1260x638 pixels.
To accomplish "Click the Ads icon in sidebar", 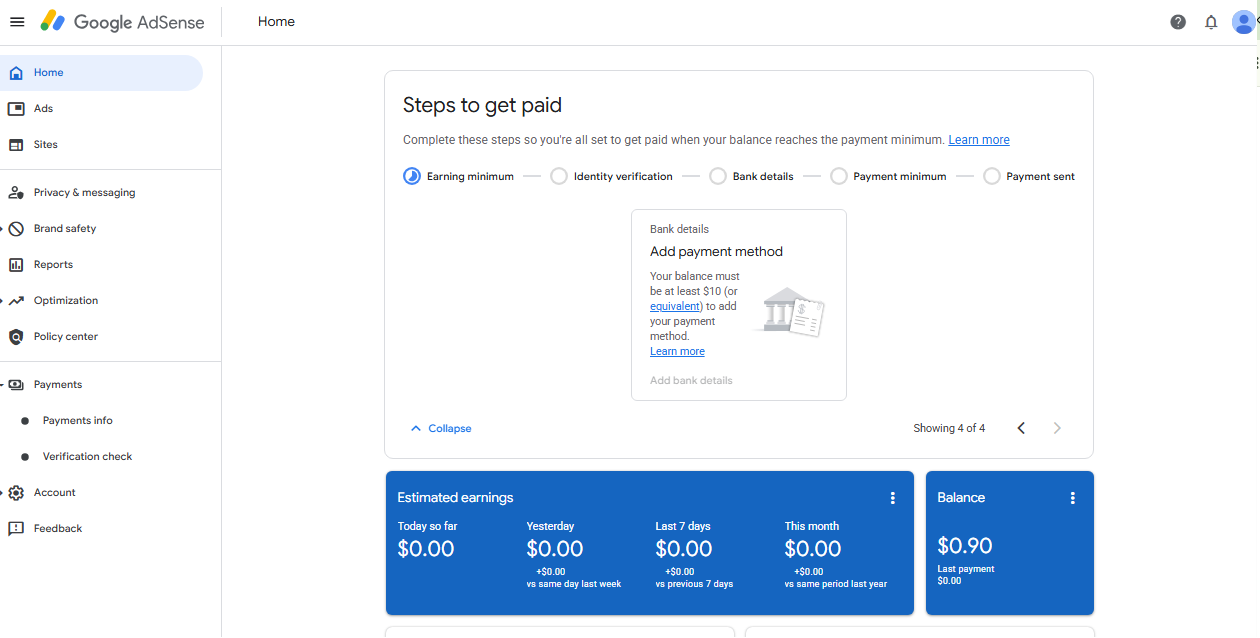I will [16, 109].
